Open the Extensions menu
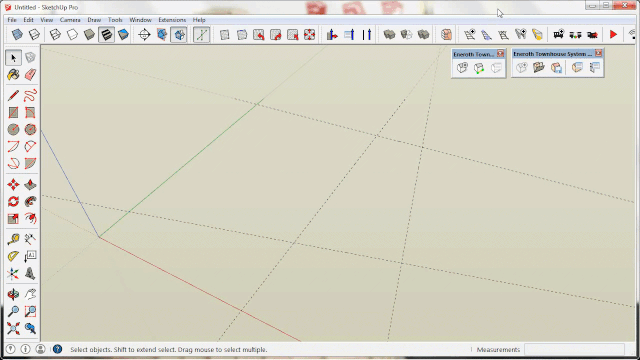 (x=172, y=20)
